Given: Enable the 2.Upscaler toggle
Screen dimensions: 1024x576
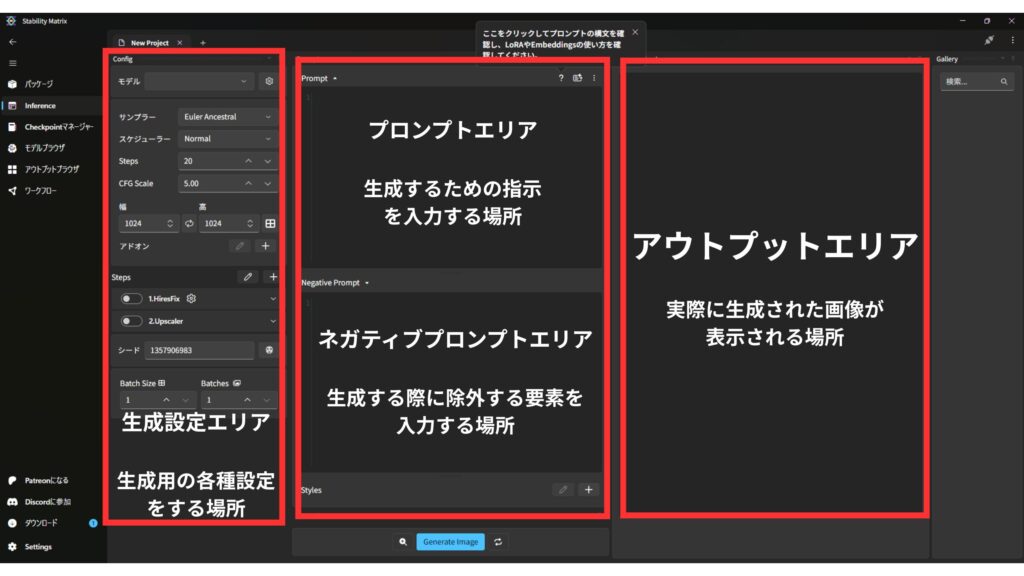Looking at the screenshot, I should pos(131,321).
